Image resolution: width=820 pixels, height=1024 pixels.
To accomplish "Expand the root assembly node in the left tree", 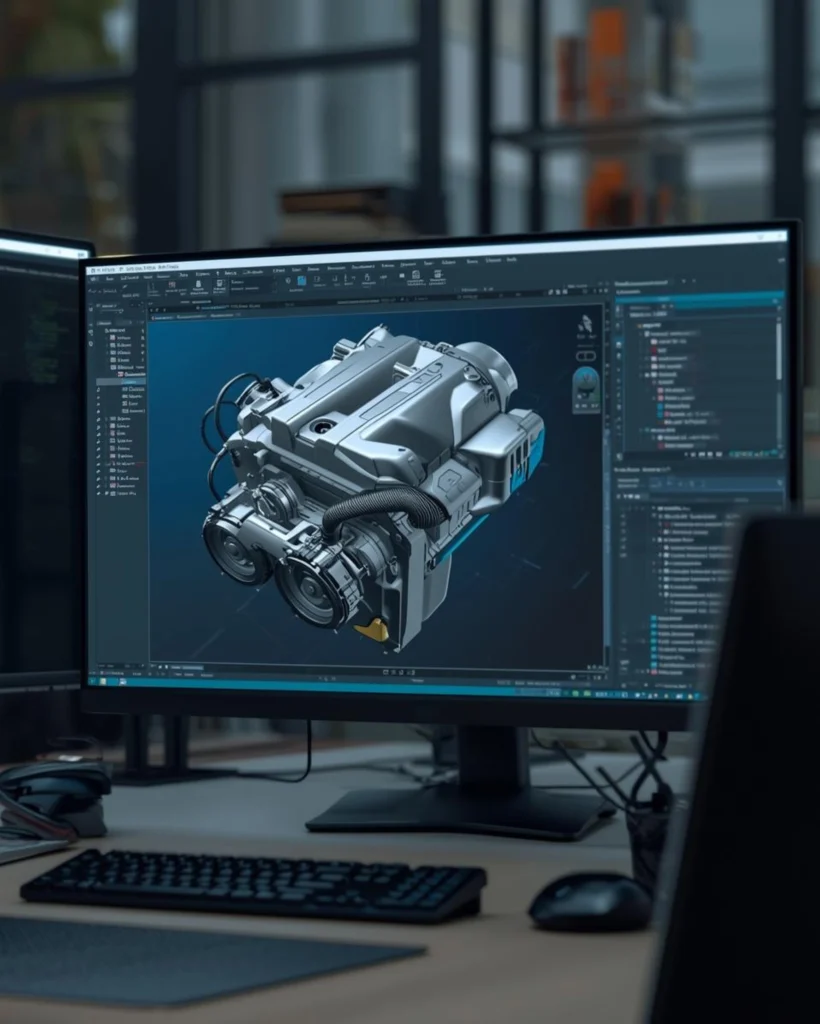I will [x=106, y=330].
